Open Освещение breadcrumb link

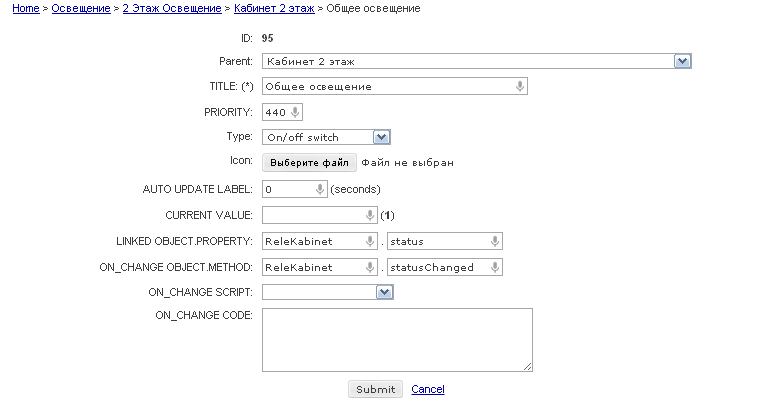81,8
